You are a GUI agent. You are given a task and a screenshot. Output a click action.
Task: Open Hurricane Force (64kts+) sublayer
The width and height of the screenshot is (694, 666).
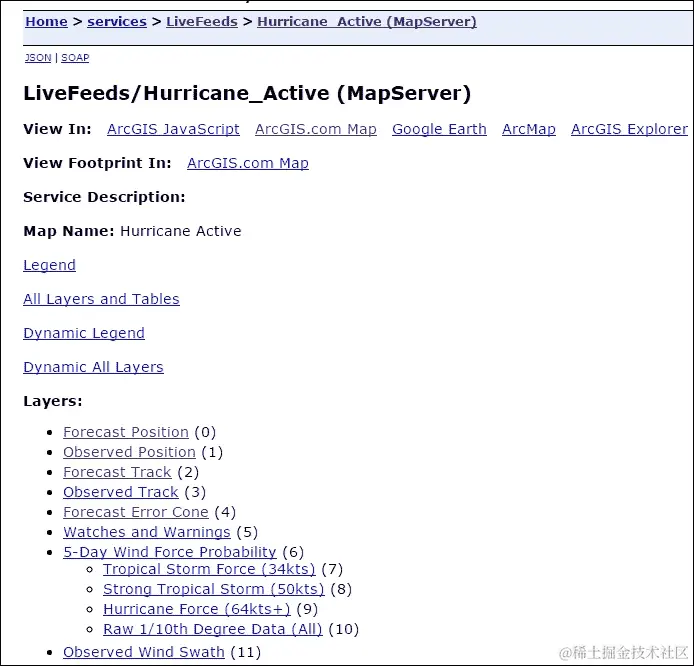pos(197,609)
